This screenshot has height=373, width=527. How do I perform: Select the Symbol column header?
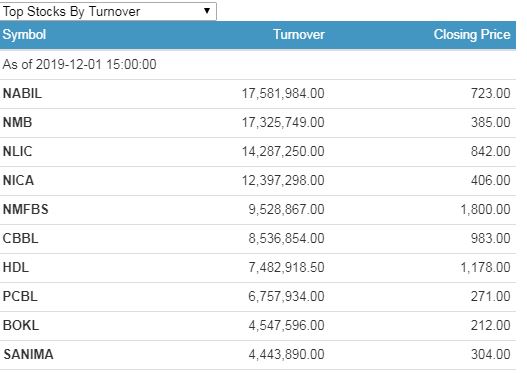point(24,35)
